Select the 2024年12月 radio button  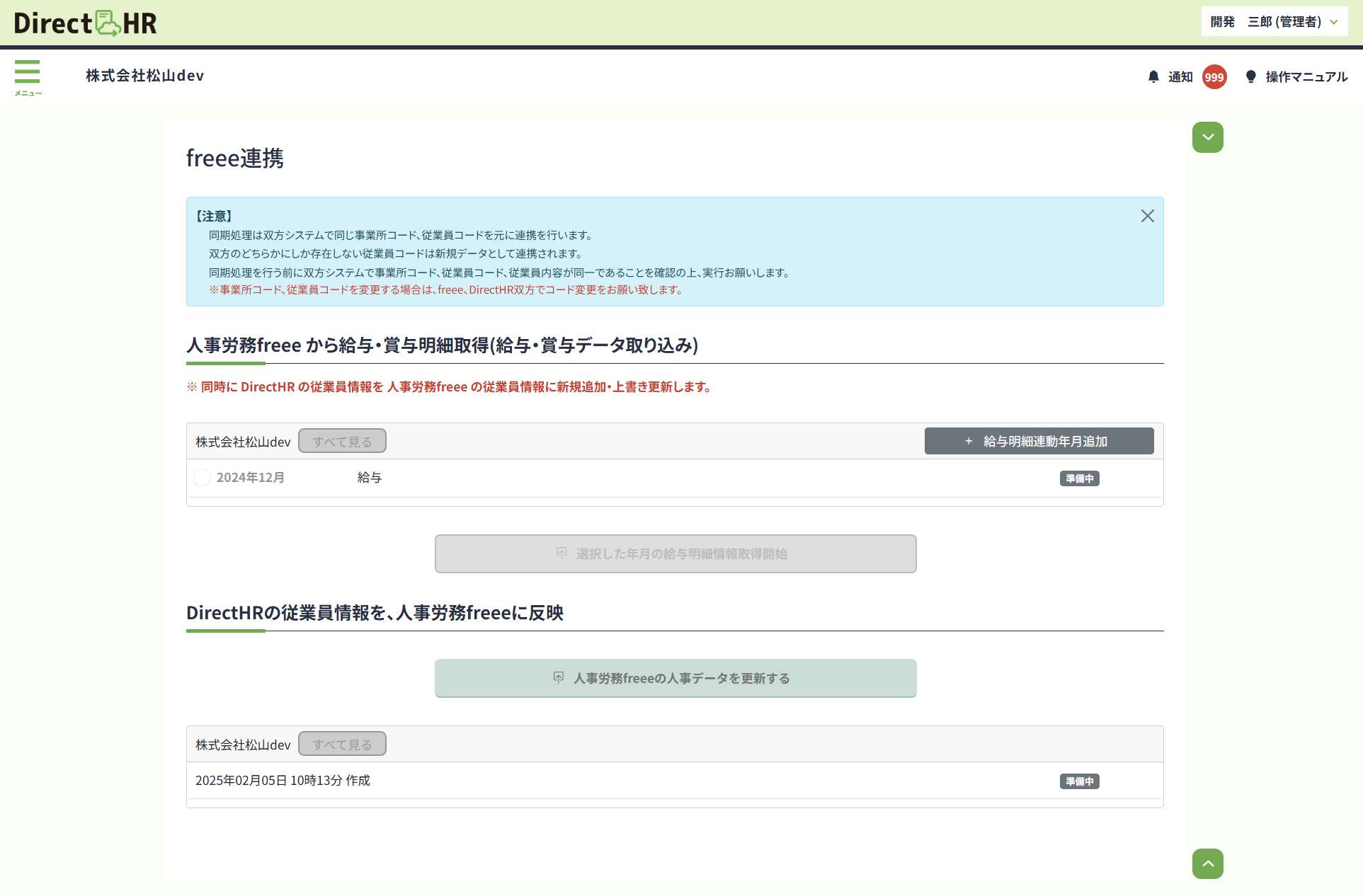click(202, 478)
